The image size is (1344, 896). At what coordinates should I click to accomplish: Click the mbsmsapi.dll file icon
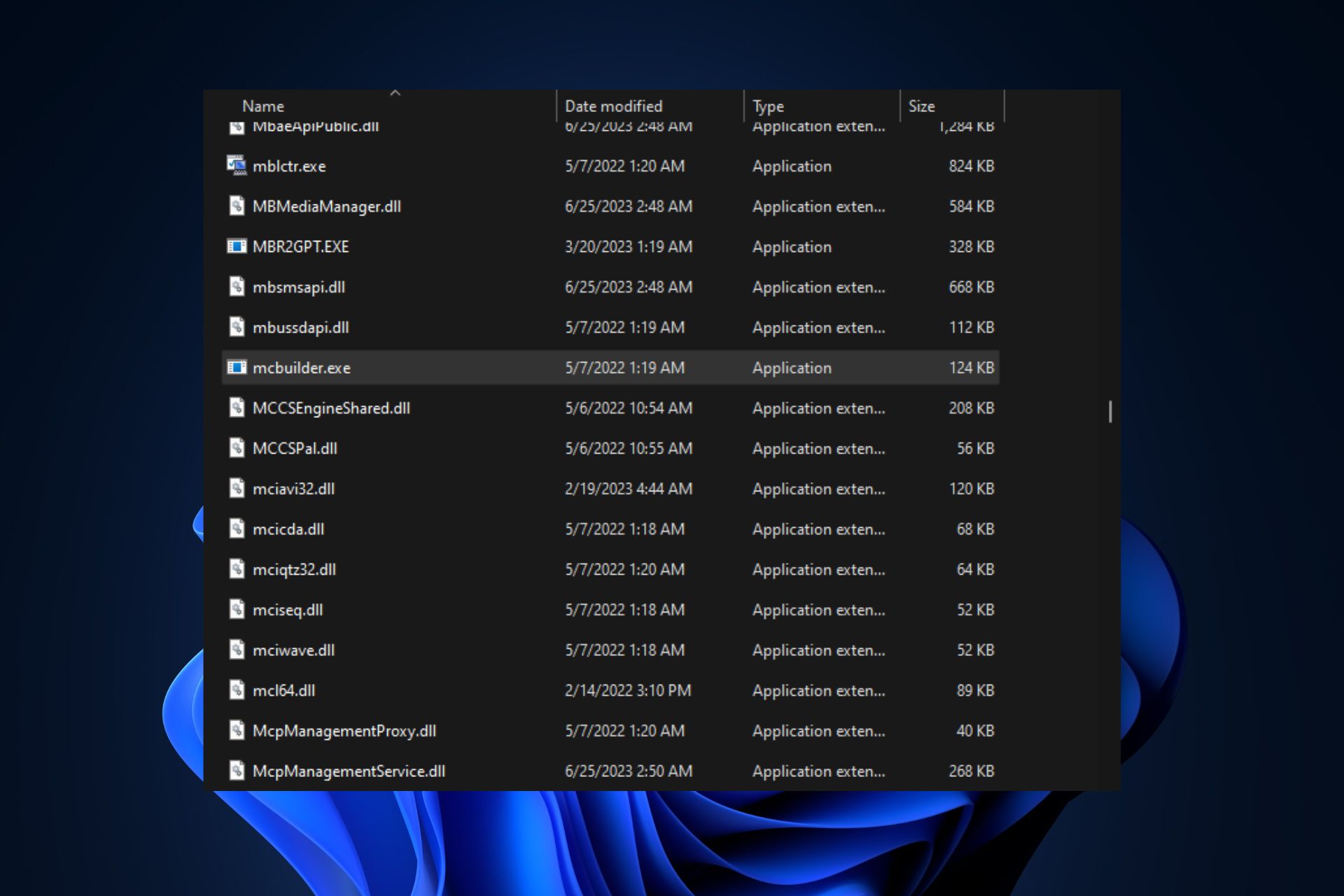tap(237, 287)
